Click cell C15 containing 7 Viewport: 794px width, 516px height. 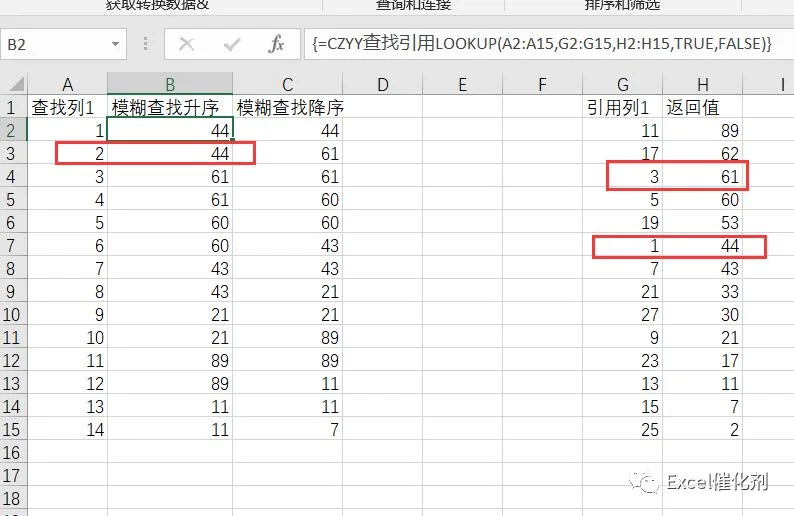288,429
